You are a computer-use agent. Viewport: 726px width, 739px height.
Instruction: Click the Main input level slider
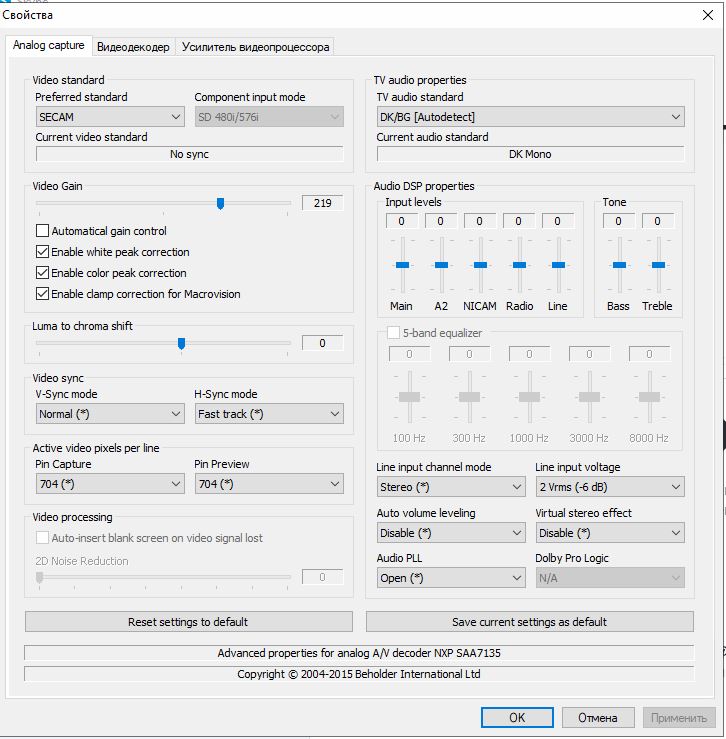point(401,264)
